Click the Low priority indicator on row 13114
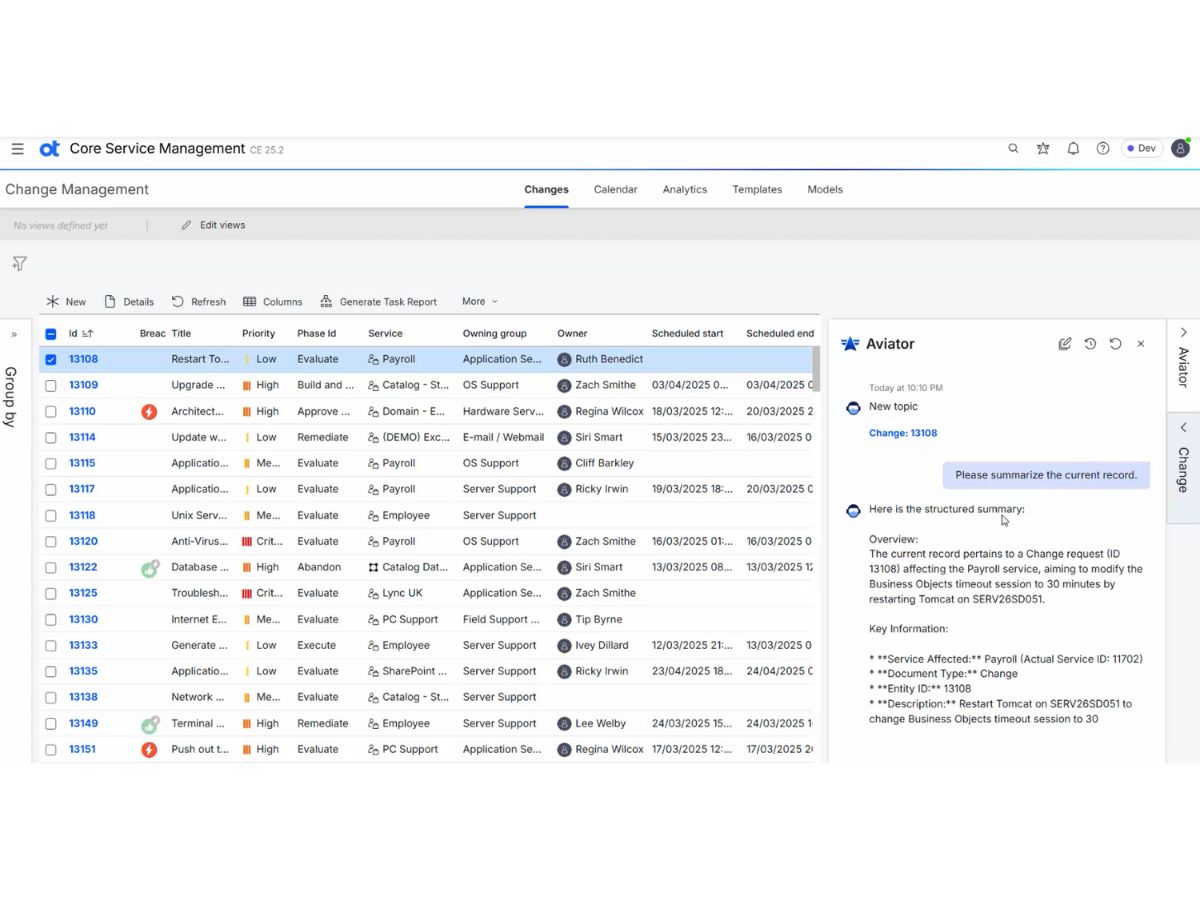Image resolution: width=1200 pixels, height=900 pixels. pos(247,437)
